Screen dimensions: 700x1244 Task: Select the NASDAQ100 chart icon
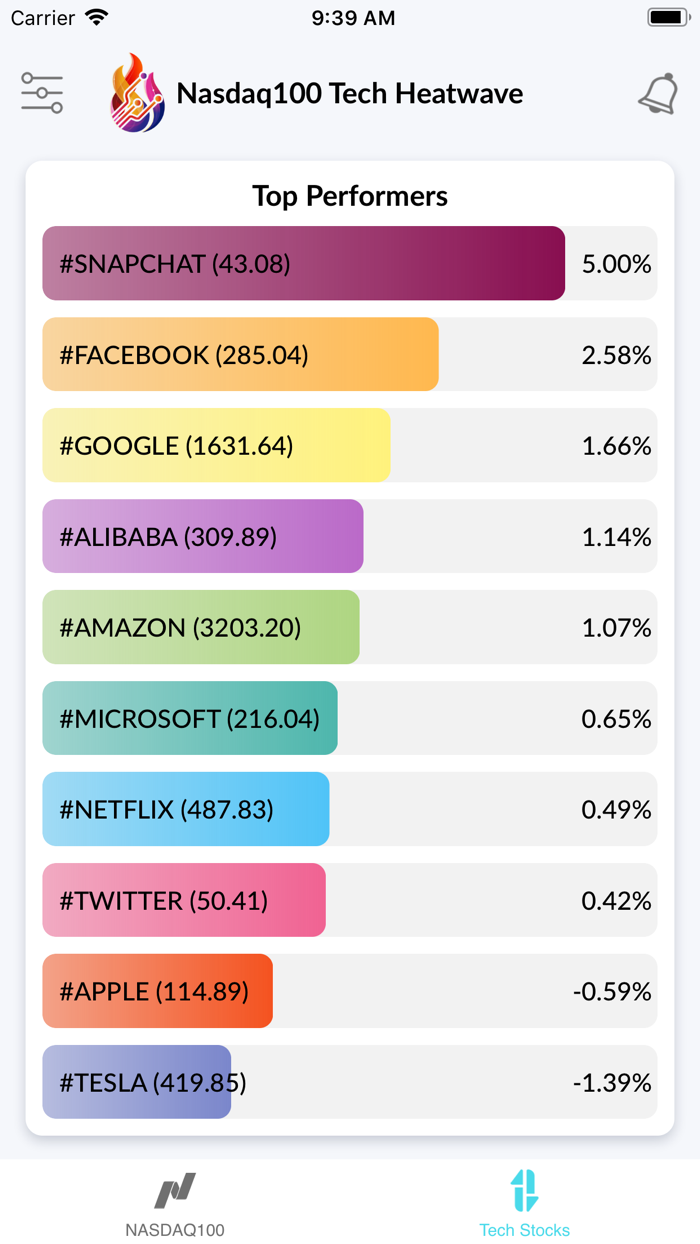point(175,1194)
